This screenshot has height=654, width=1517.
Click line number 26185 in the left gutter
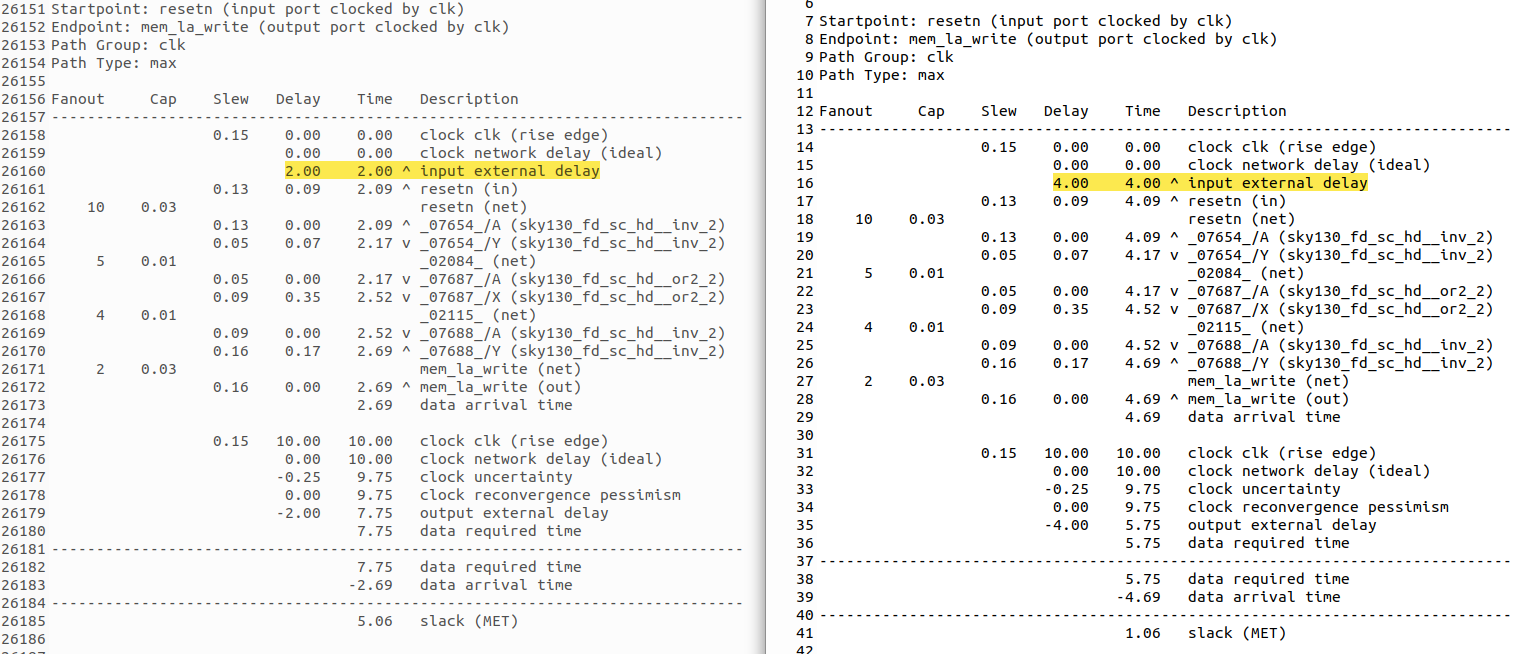(23, 621)
